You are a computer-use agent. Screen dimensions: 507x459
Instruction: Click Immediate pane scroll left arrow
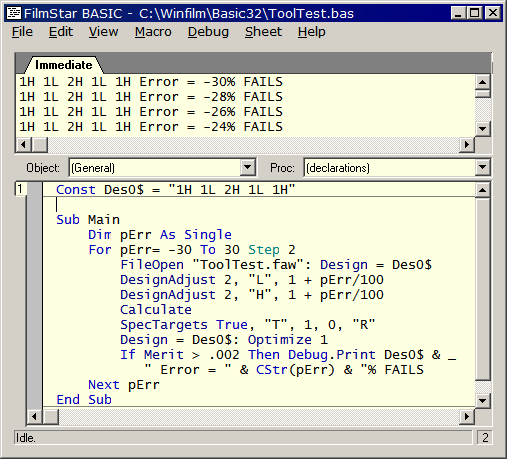[x=24, y=145]
